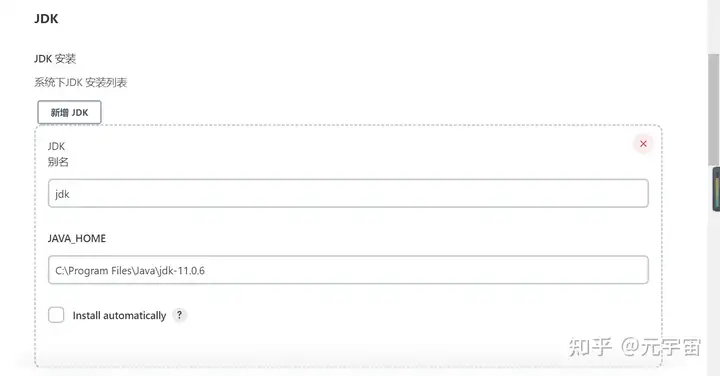Focus the 别名 field containing jdk
Image resolution: width=720 pixels, height=376 pixels.
click(348, 193)
